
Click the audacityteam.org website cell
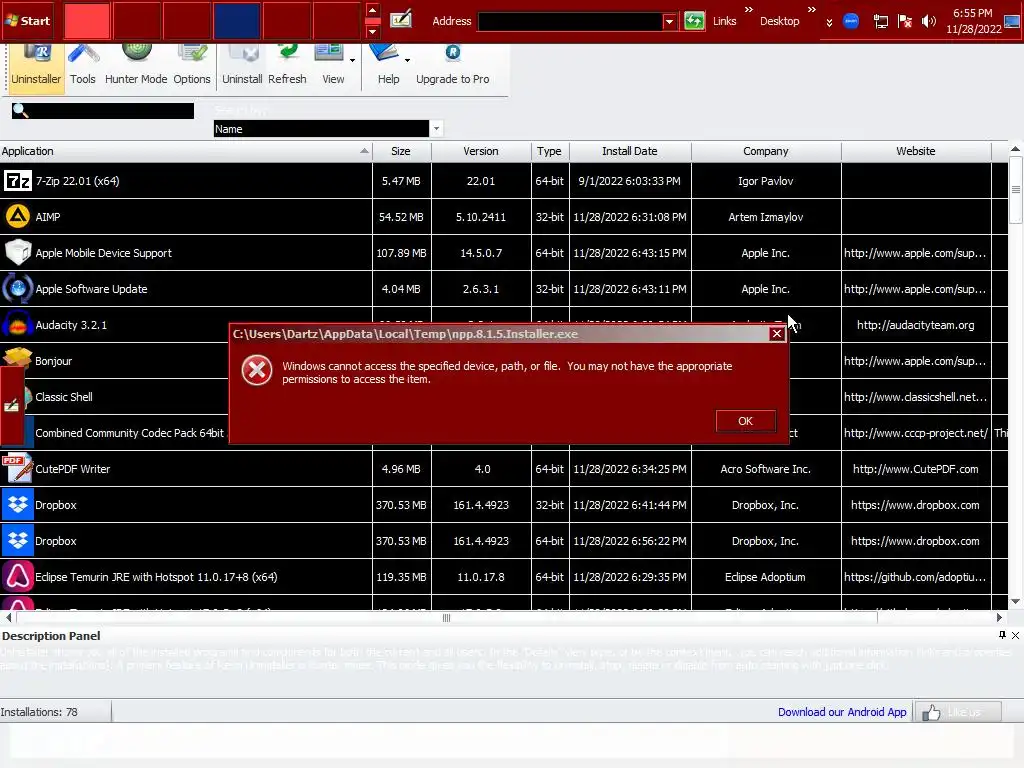pyautogui.click(x=916, y=325)
